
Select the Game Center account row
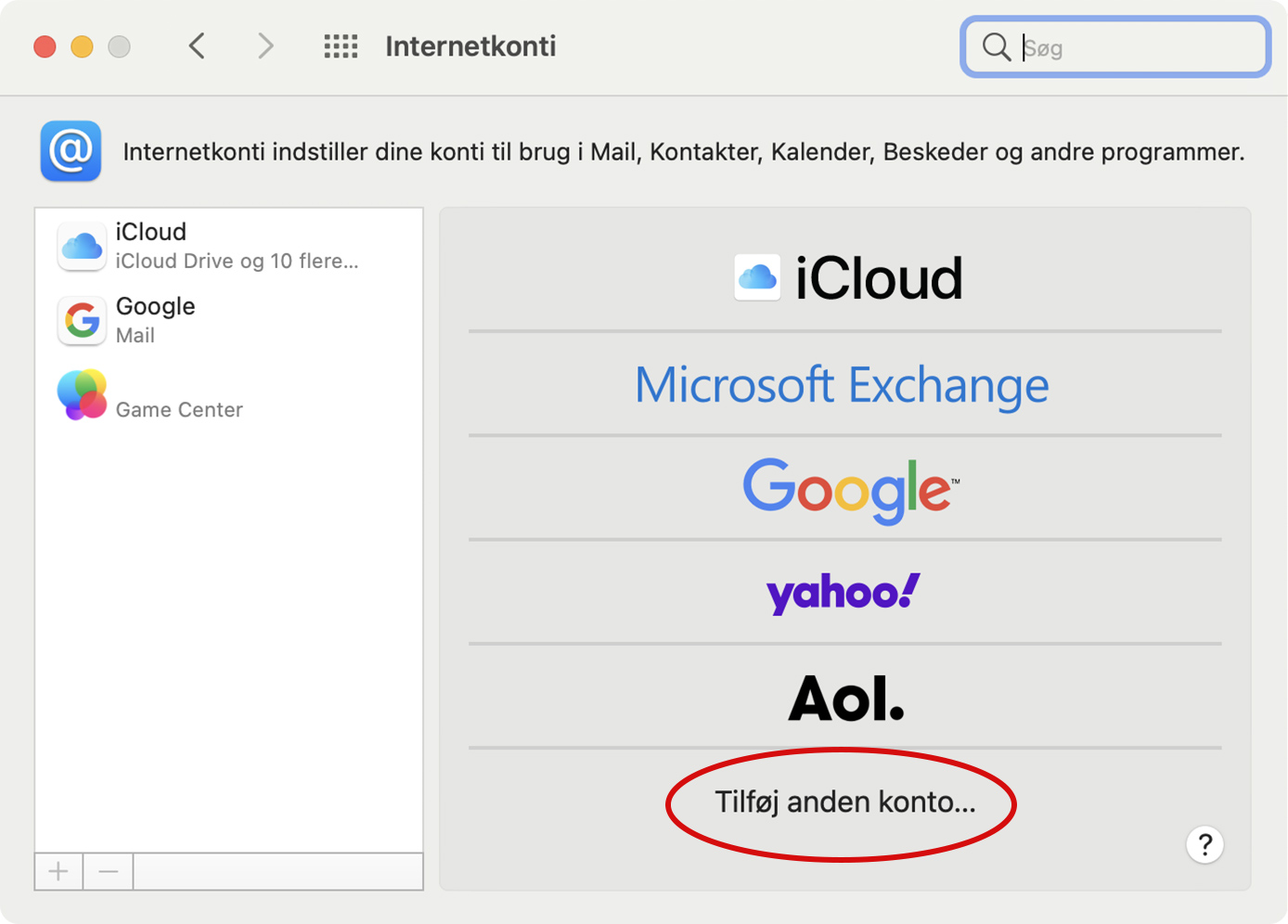(x=229, y=395)
